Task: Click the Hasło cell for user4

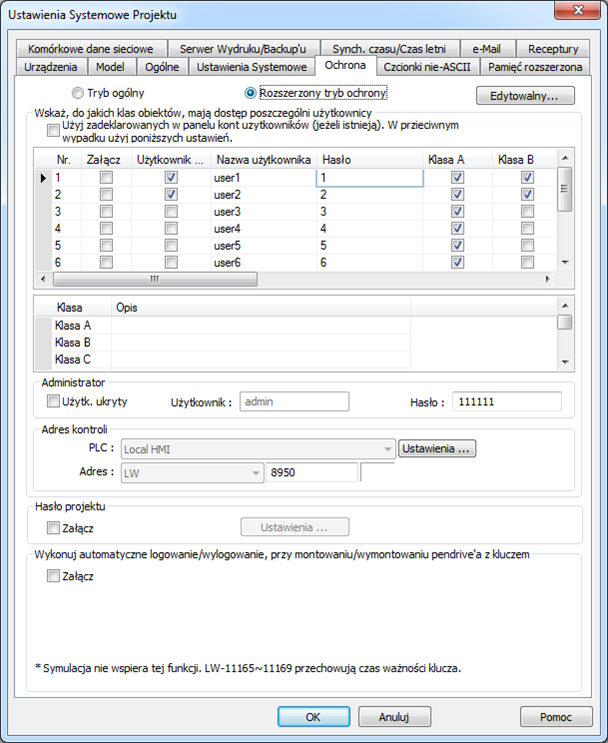Action: point(370,228)
